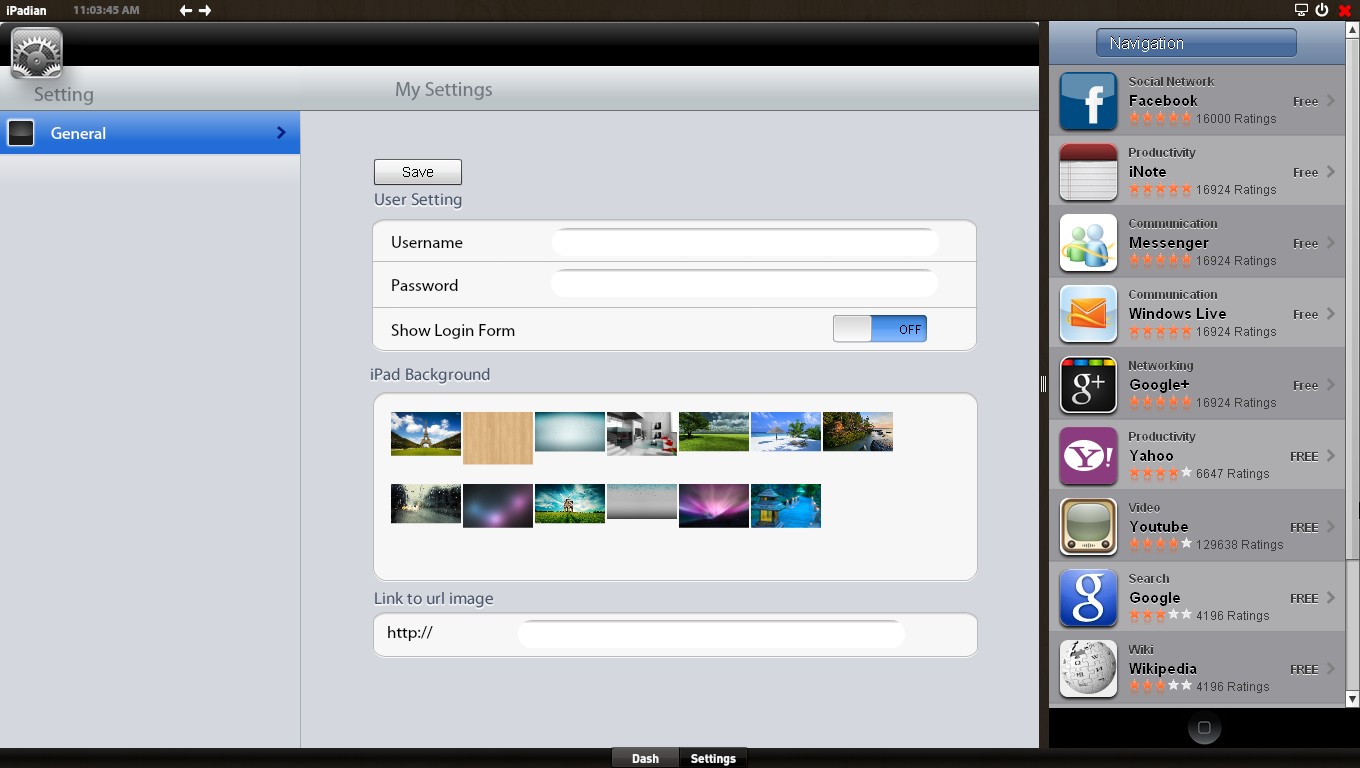Screen dimensions: 1360x768
Task: Switch to the Dash tab
Action: 645,758
